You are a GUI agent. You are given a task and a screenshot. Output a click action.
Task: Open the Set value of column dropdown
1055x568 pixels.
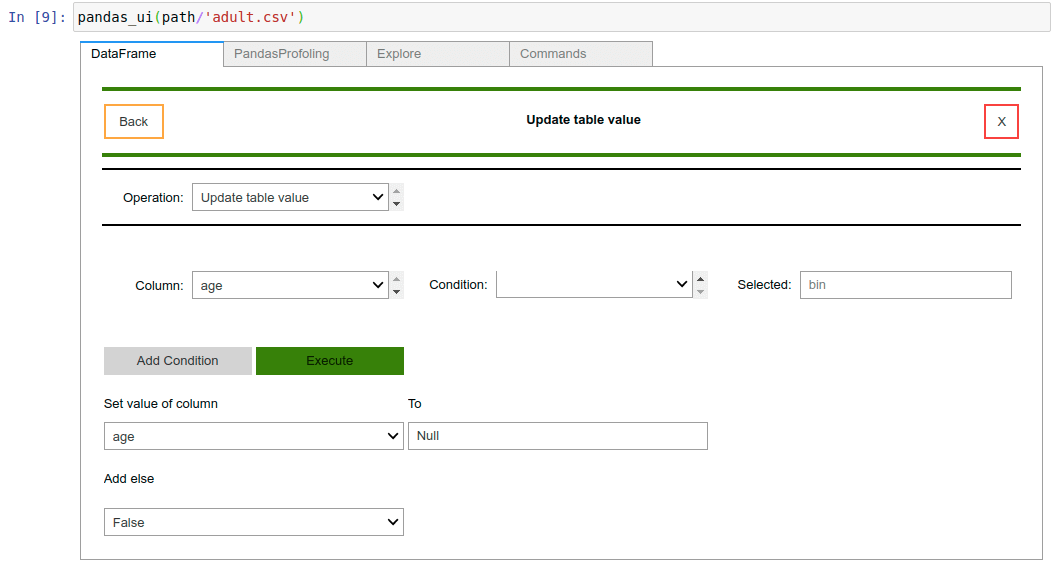pyautogui.click(x=254, y=436)
